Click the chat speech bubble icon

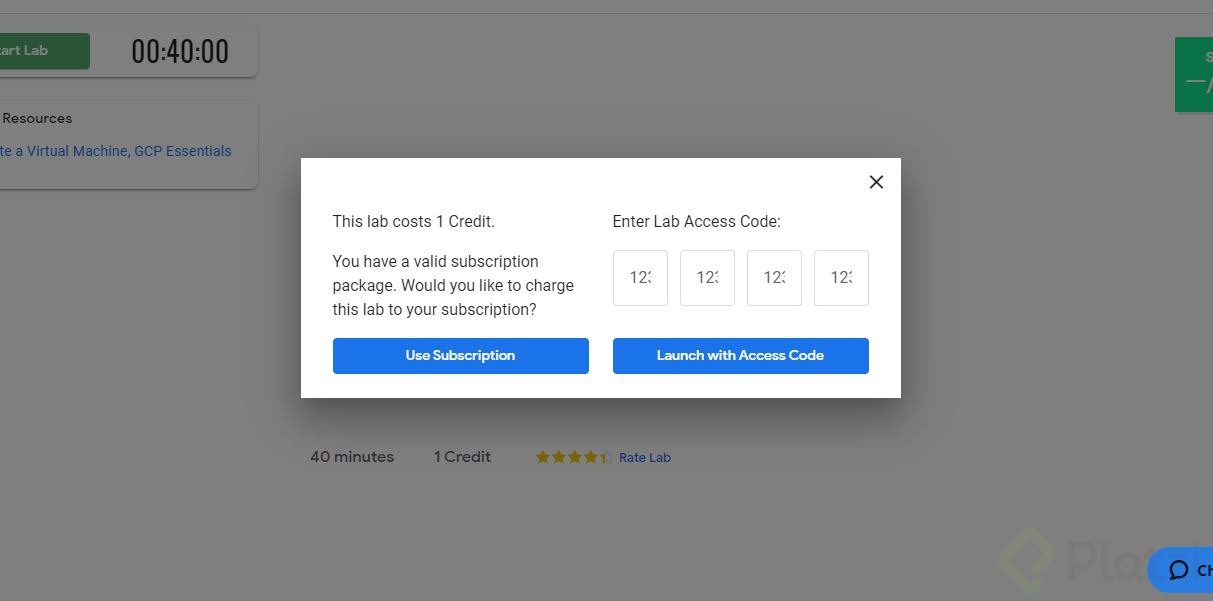(1179, 570)
